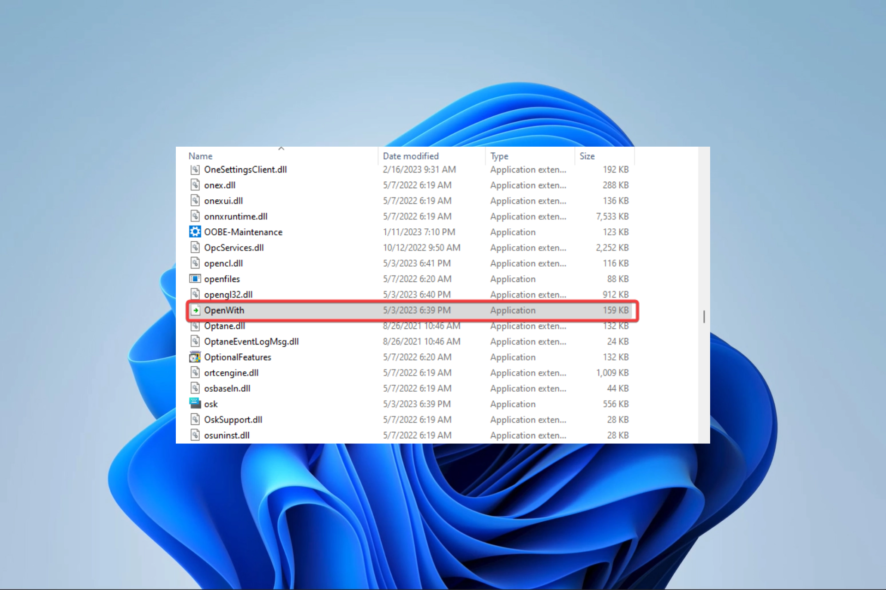Click the ortcengine.dll file icon
The width and height of the screenshot is (886, 590).
tap(195, 373)
